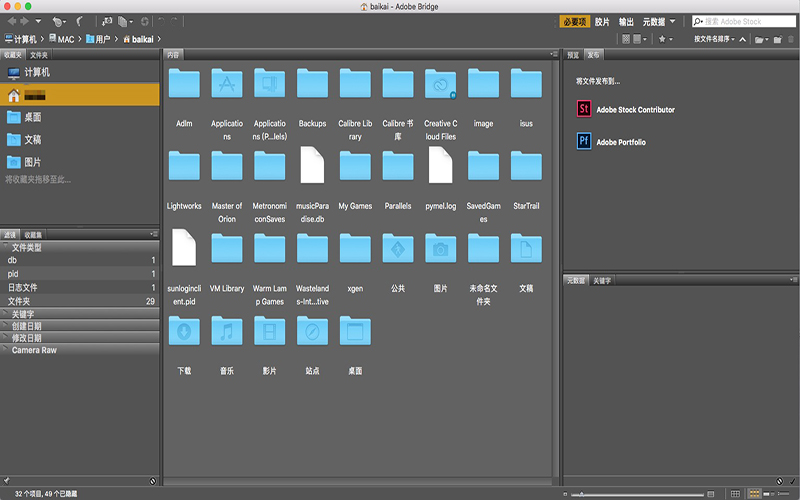Click the Open in Camera Raw aperture icon
Image resolution: width=800 pixels, height=500 pixels.
145,21
